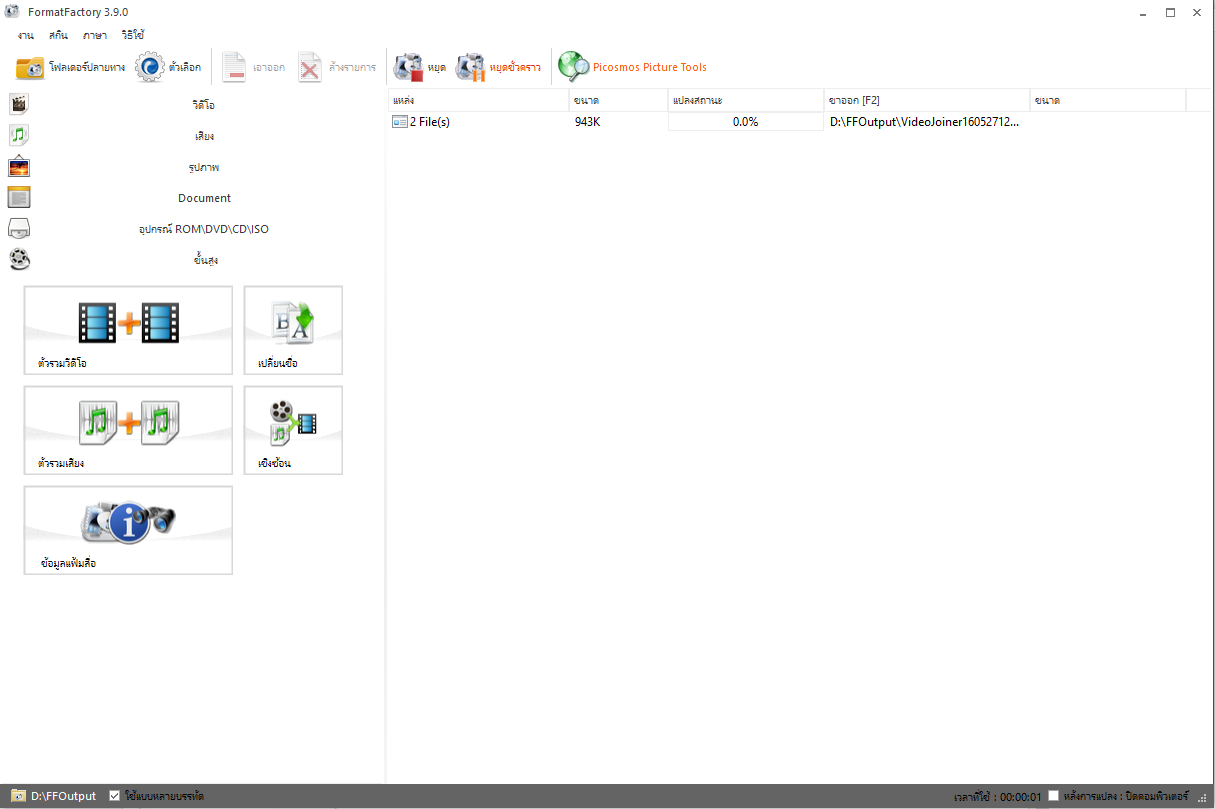This screenshot has width=1215, height=809.
Task: Open the วิธีใช้ menu
Action: tap(133, 35)
